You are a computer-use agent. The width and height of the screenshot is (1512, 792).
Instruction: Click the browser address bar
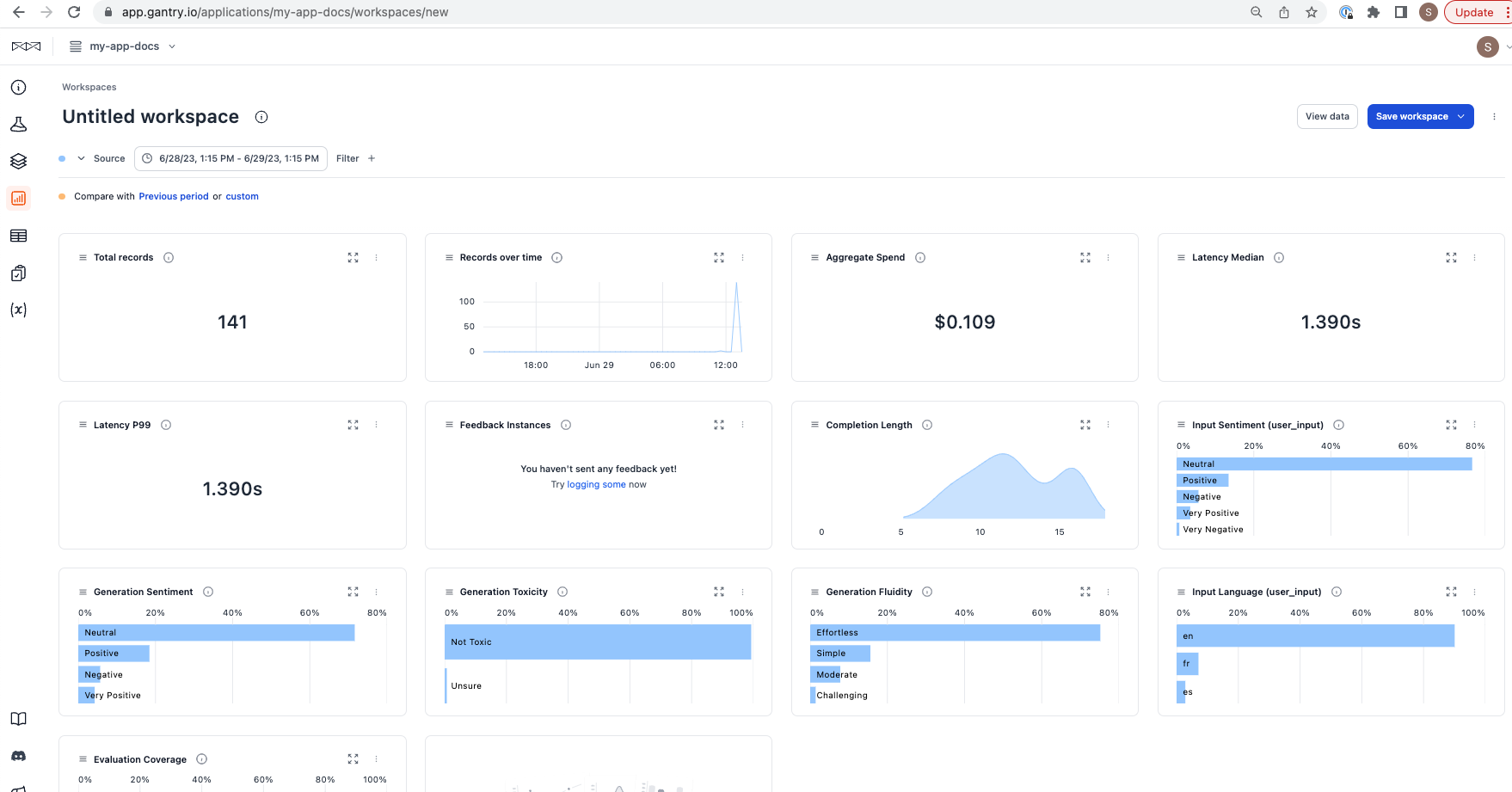pyautogui.click(x=671, y=12)
